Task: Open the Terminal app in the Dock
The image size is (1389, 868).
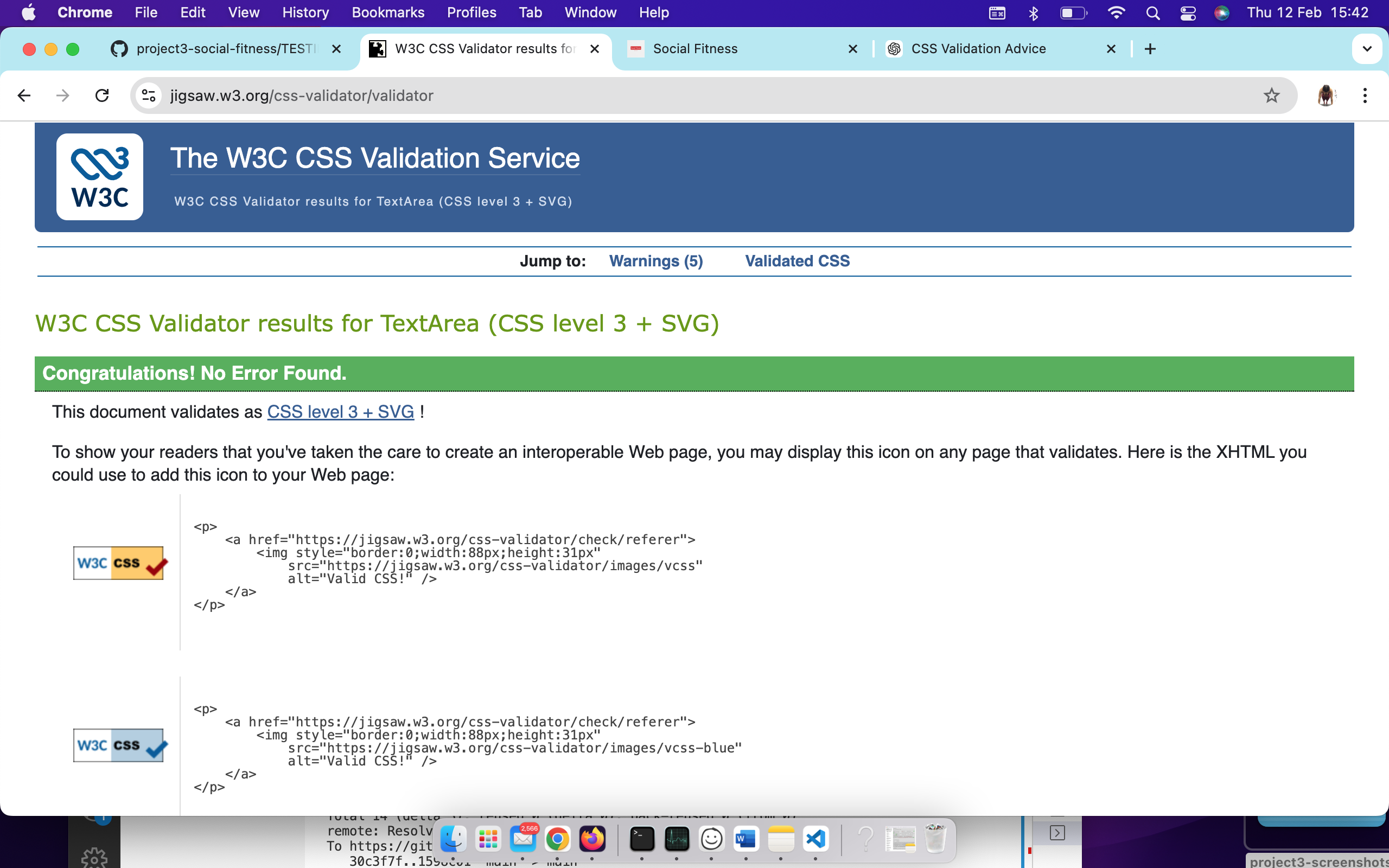Action: click(x=641, y=839)
